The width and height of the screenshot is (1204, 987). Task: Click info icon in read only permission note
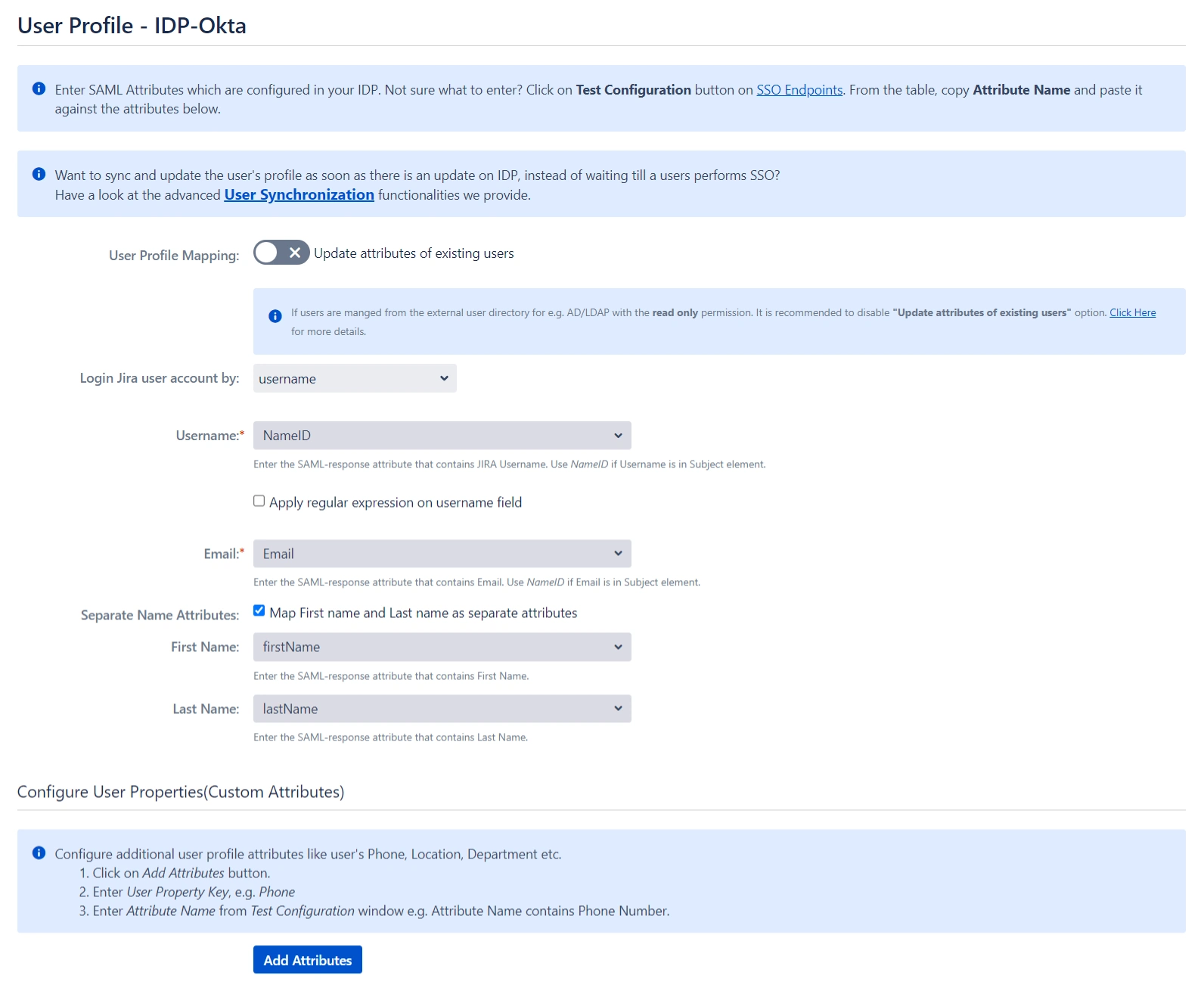[x=275, y=316]
